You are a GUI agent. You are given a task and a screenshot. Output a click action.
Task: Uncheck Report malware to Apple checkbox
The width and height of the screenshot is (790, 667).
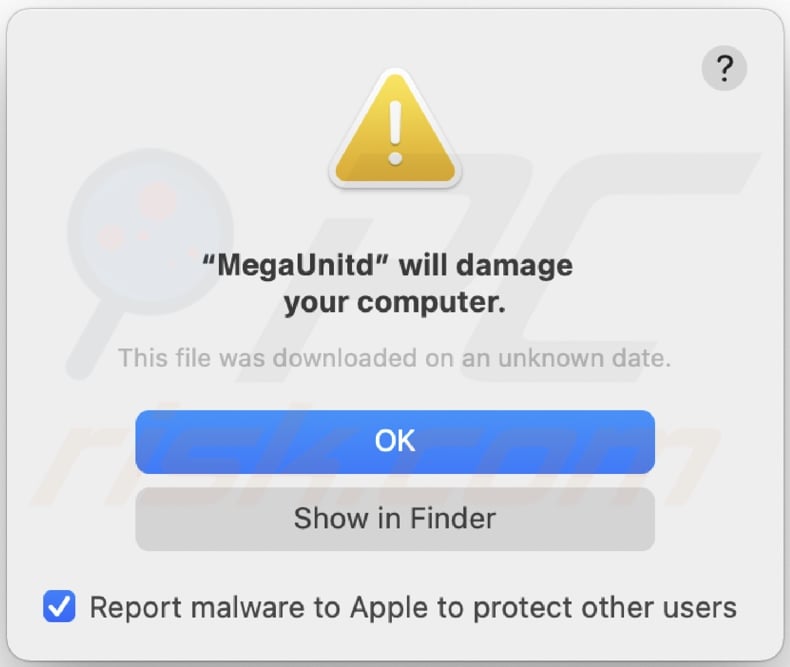(60, 606)
